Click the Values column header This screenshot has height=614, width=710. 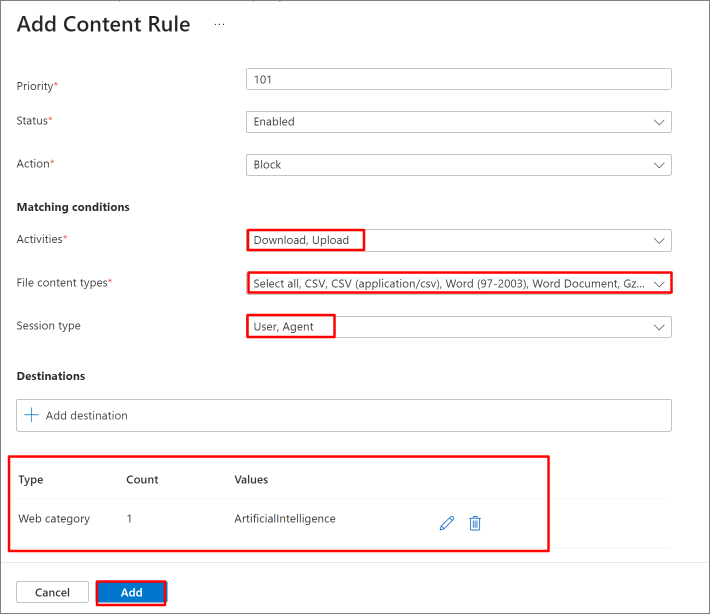[x=251, y=480]
